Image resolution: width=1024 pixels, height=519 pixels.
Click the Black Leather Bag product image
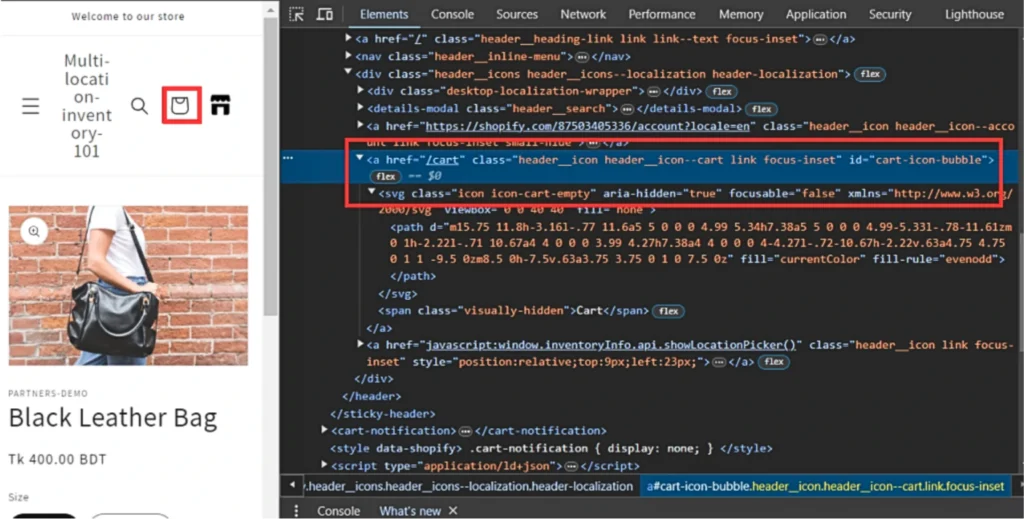pyautogui.click(x=128, y=285)
